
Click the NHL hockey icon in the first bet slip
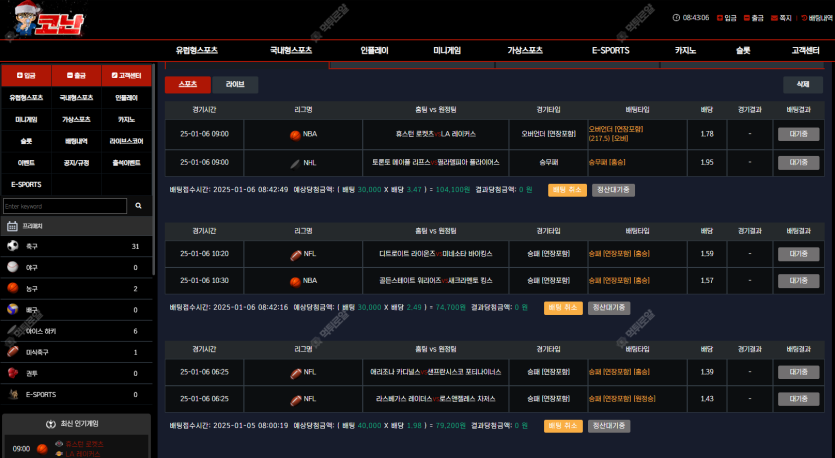[x=295, y=162]
